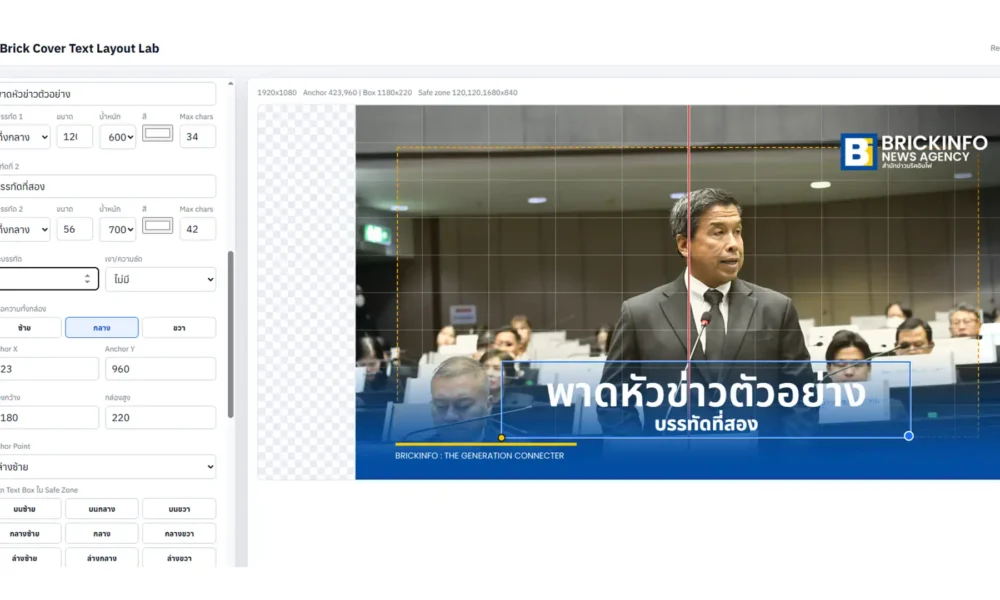Snap text box to กลางขวา (middle-right)
This screenshot has width=1000, height=600.
click(x=179, y=534)
